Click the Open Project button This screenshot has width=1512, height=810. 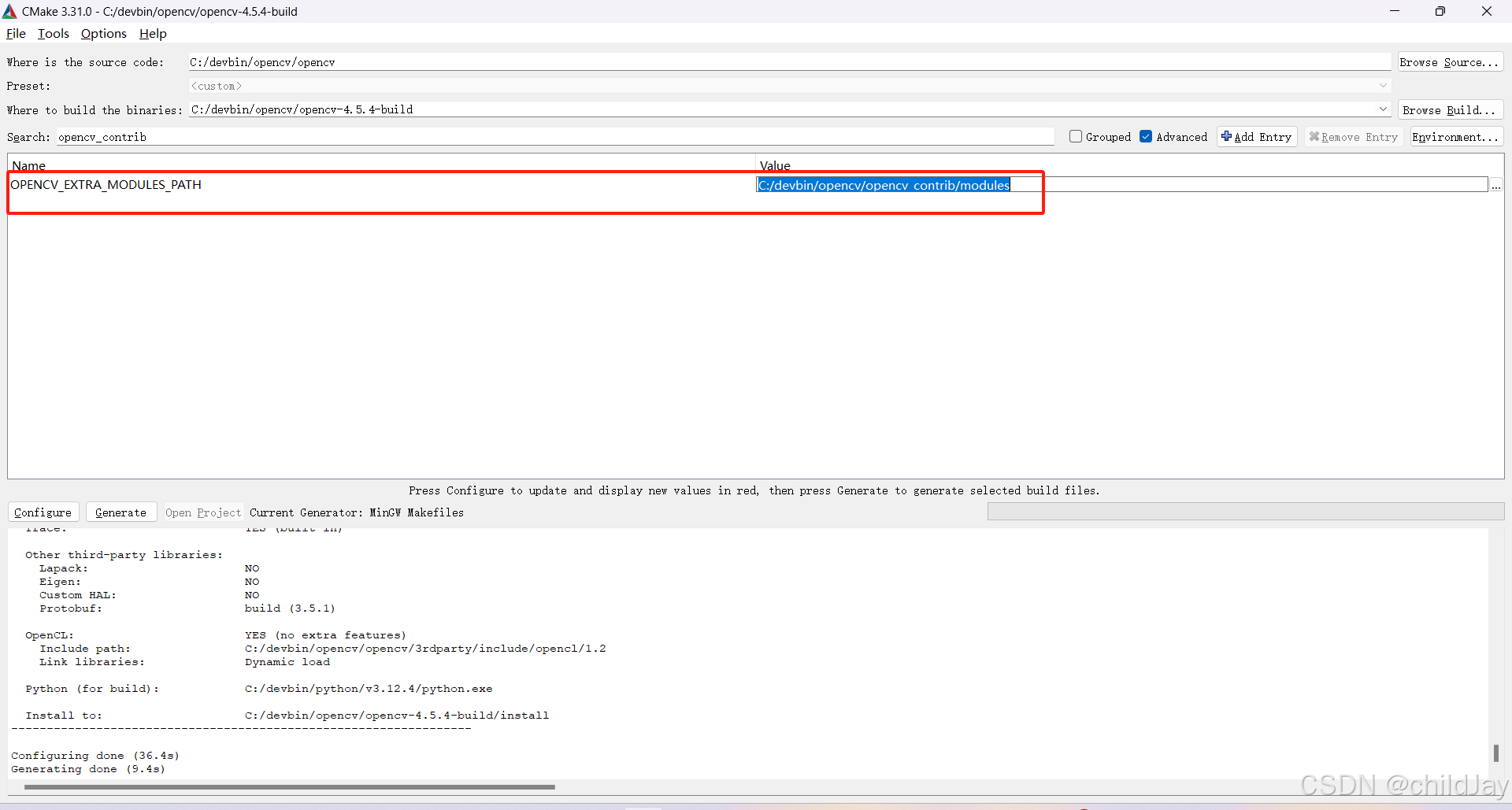[202, 512]
